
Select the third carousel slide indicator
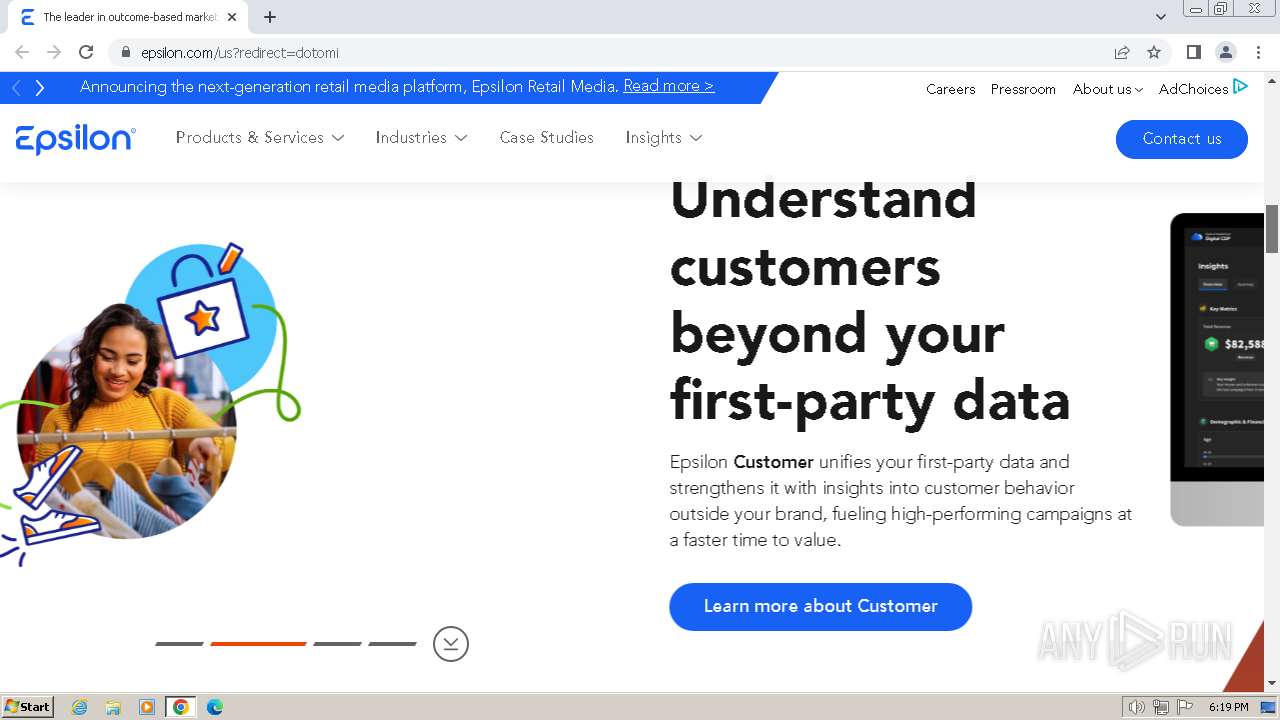(x=337, y=644)
